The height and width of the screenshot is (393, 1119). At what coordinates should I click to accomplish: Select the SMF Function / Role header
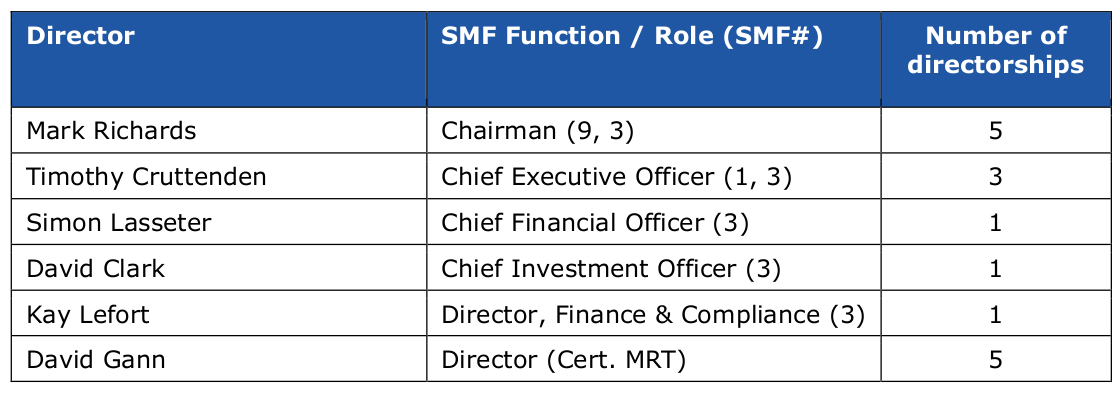(x=654, y=59)
